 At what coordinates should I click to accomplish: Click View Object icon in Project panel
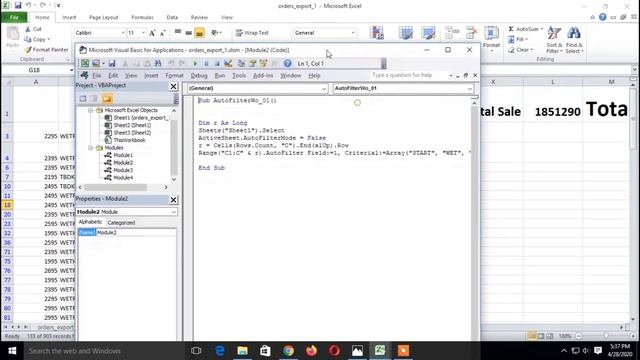(x=93, y=98)
